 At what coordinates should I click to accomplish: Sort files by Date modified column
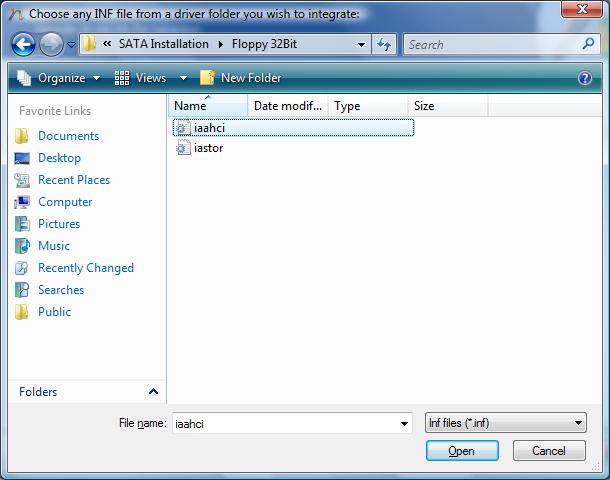[287, 105]
